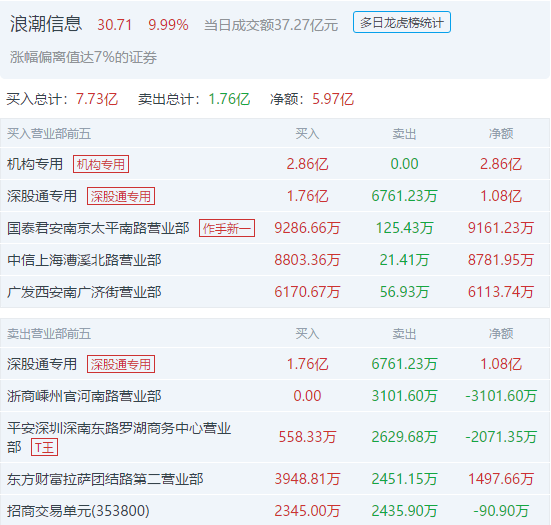
Task: Click the 作手新一 trader tag
Action: 227,228
